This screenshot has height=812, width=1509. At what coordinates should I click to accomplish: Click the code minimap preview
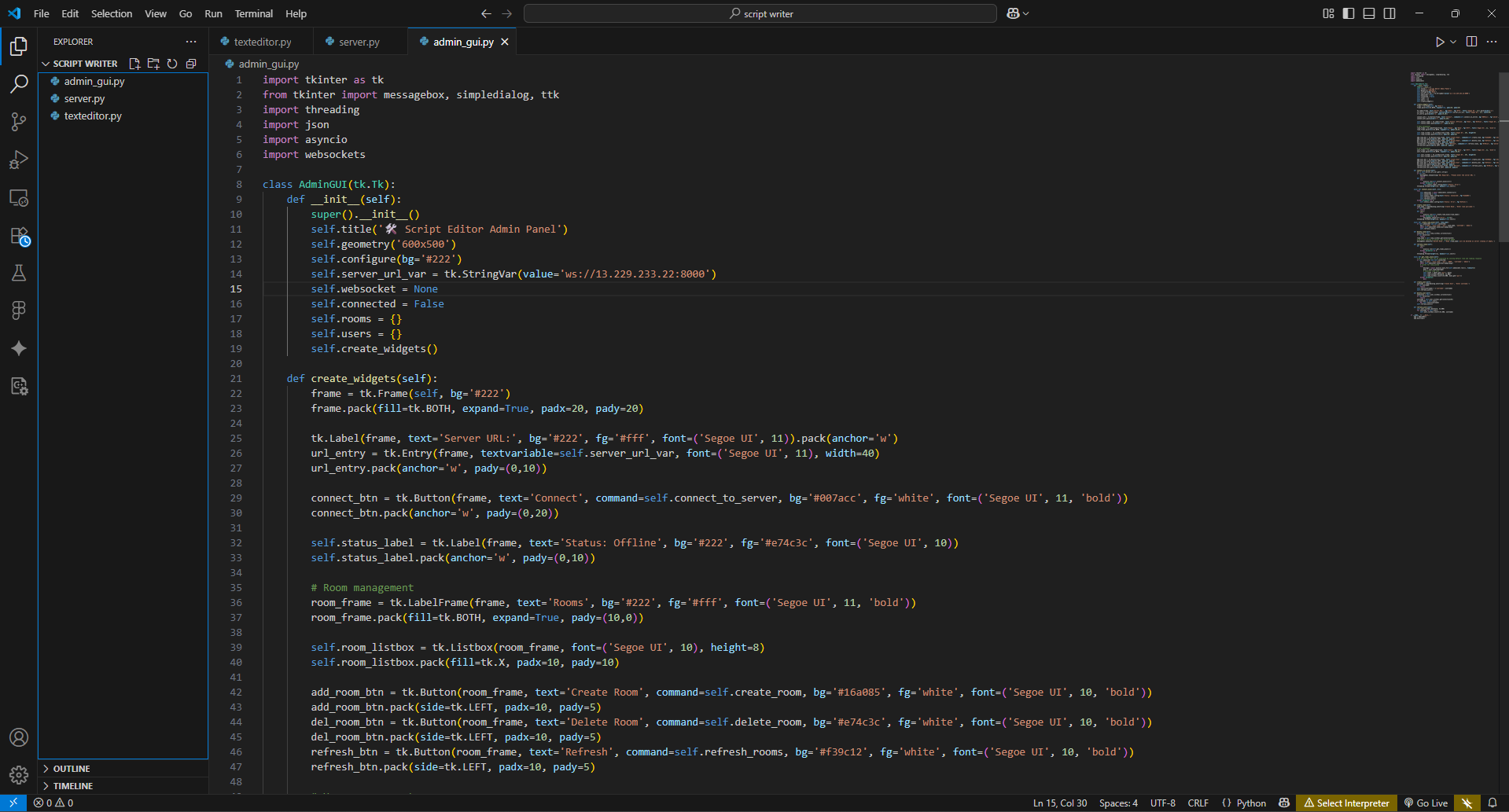pyautogui.click(x=1453, y=195)
